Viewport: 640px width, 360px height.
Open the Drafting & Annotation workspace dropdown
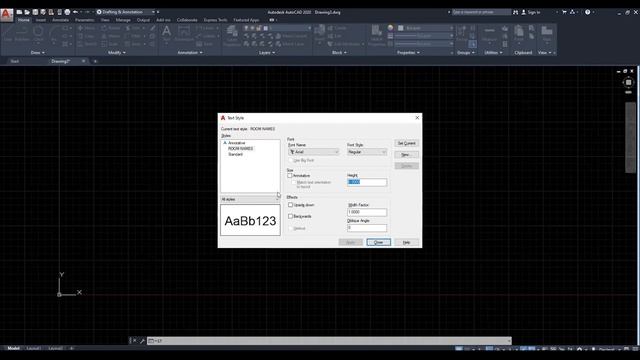pyautogui.click(x=125, y=12)
